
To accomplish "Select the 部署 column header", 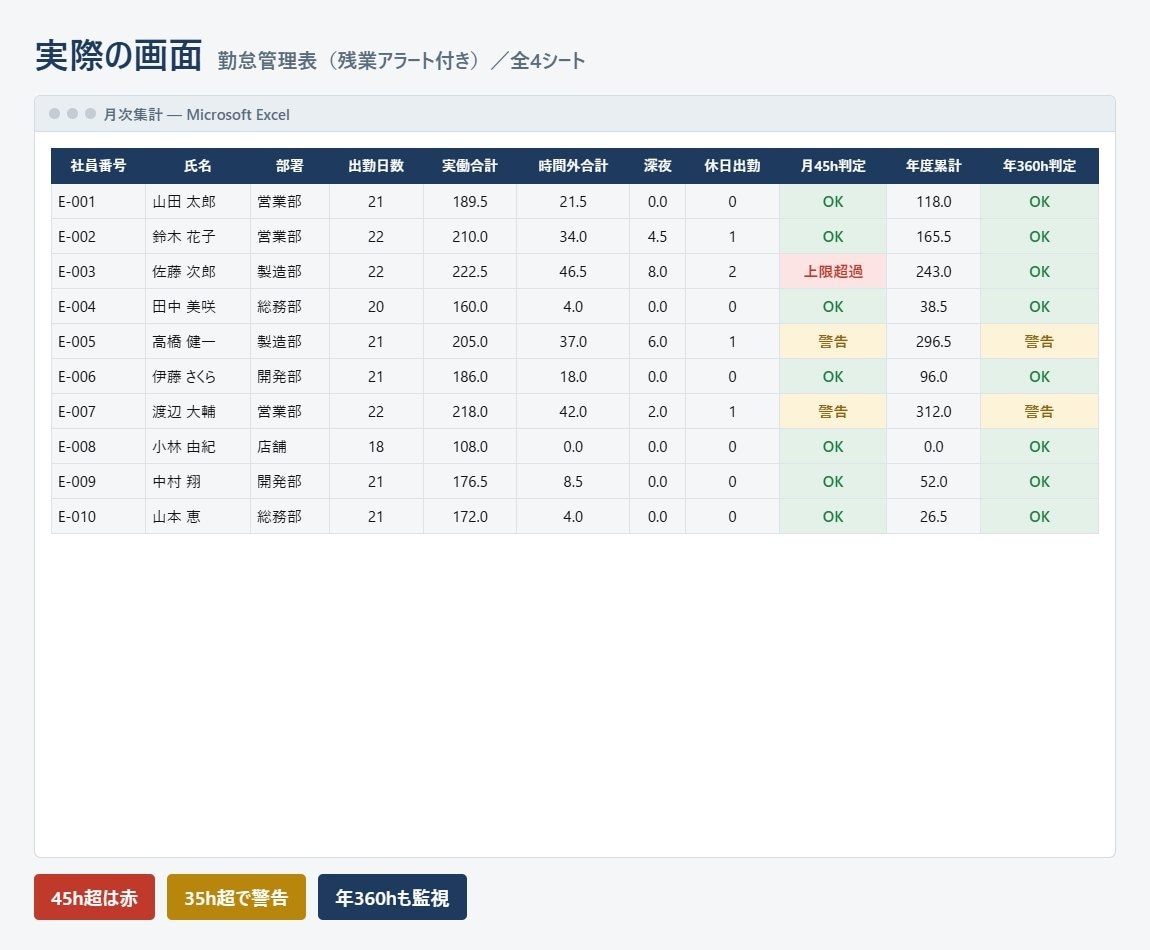I will (290, 166).
